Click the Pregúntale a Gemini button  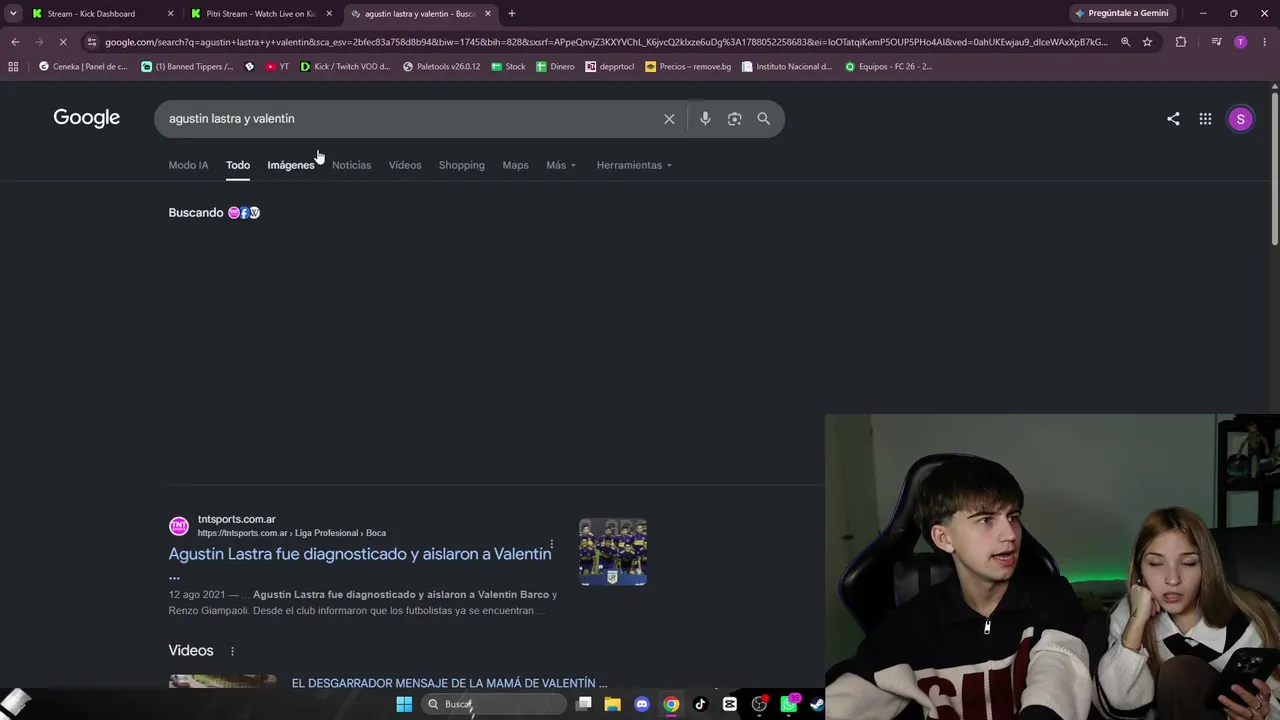1121,14
